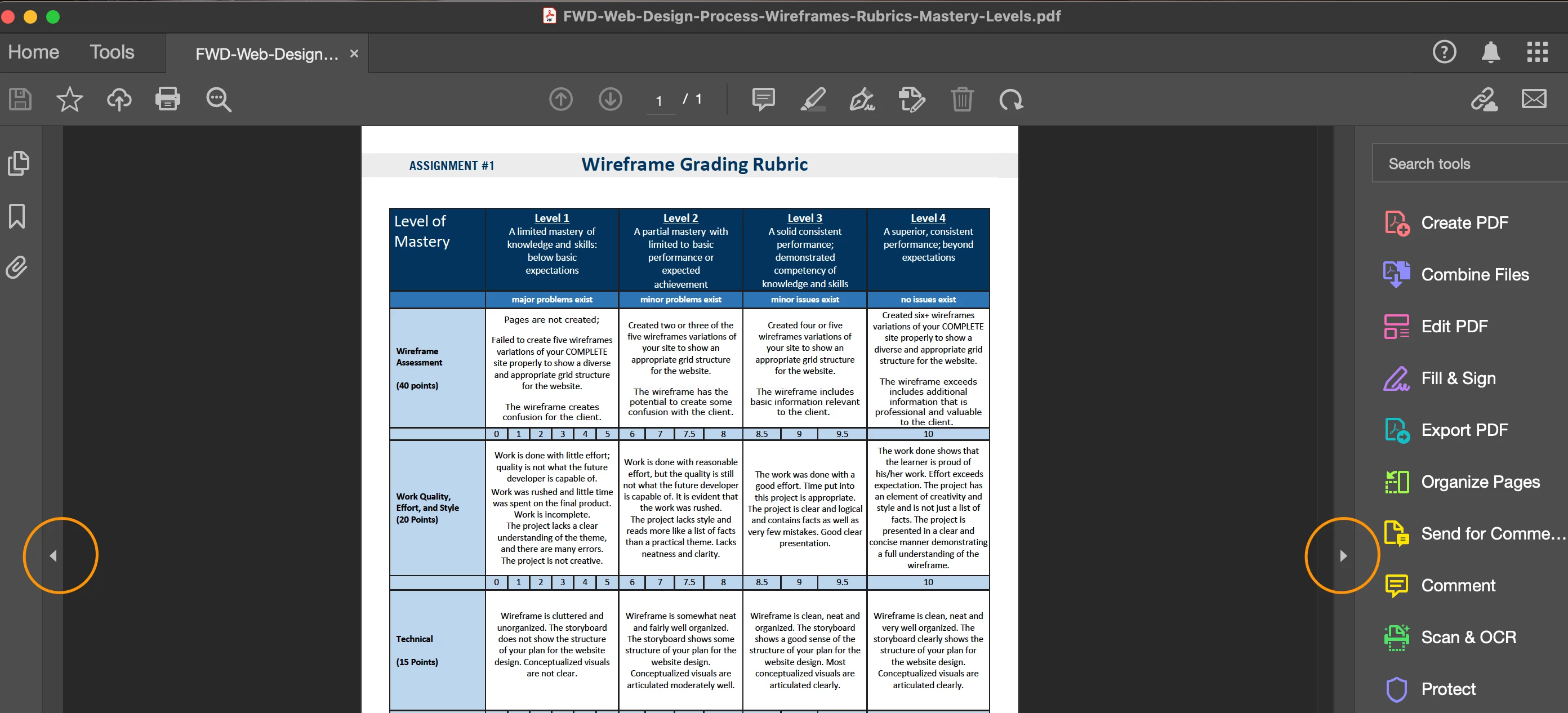Viewport: 1568px width, 713px height.
Task: Add a sticky note comment
Action: (763, 99)
